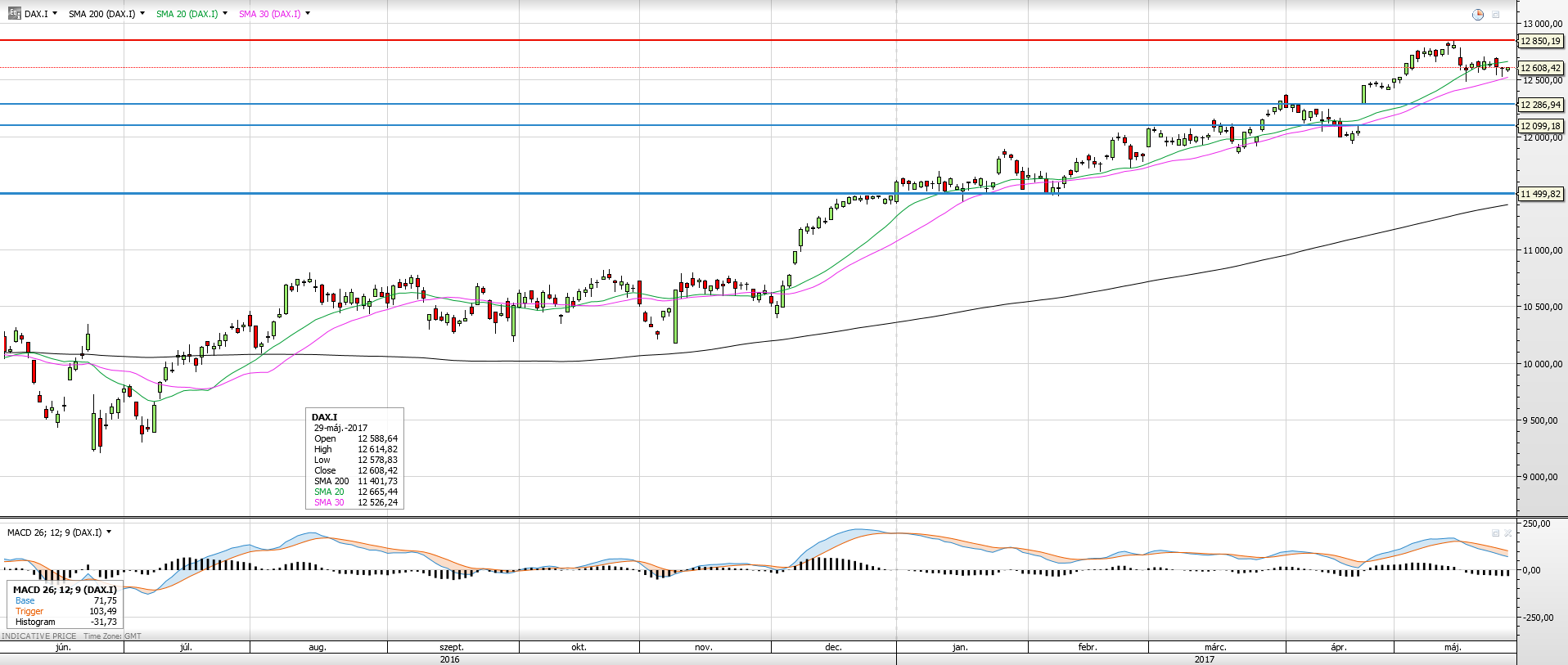The height and width of the screenshot is (665, 1568).
Task: Close the MACD panel
Action: tap(1508, 532)
